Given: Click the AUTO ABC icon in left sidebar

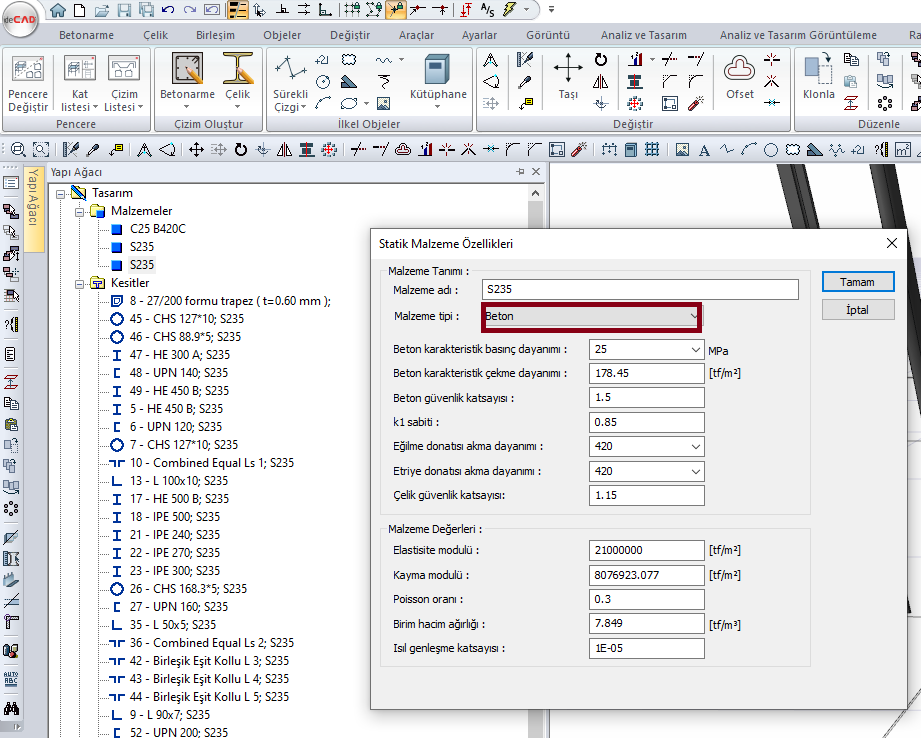Looking at the screenshot, I should (x=11, y=679).
